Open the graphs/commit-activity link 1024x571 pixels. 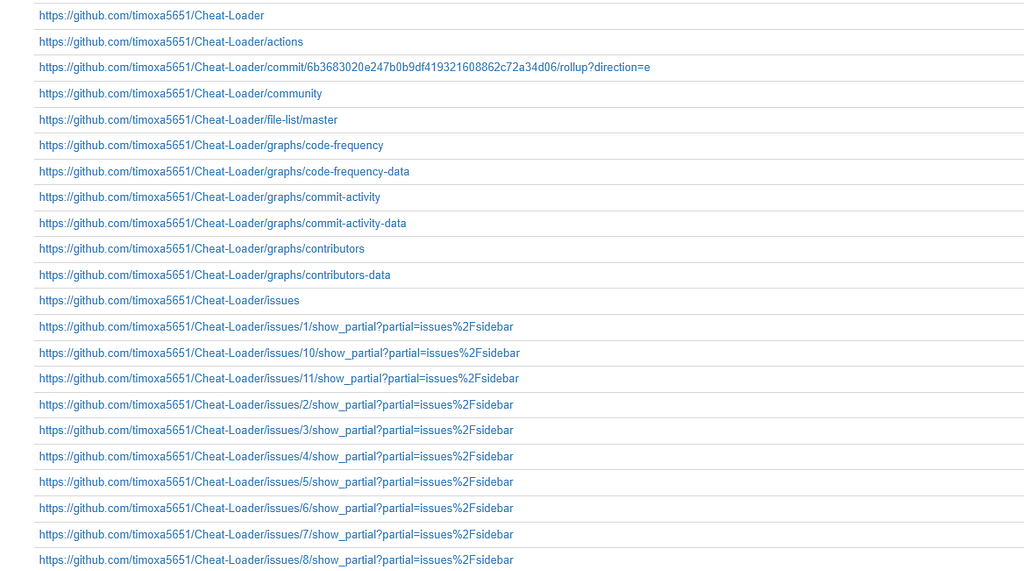(x=210, y=197)
